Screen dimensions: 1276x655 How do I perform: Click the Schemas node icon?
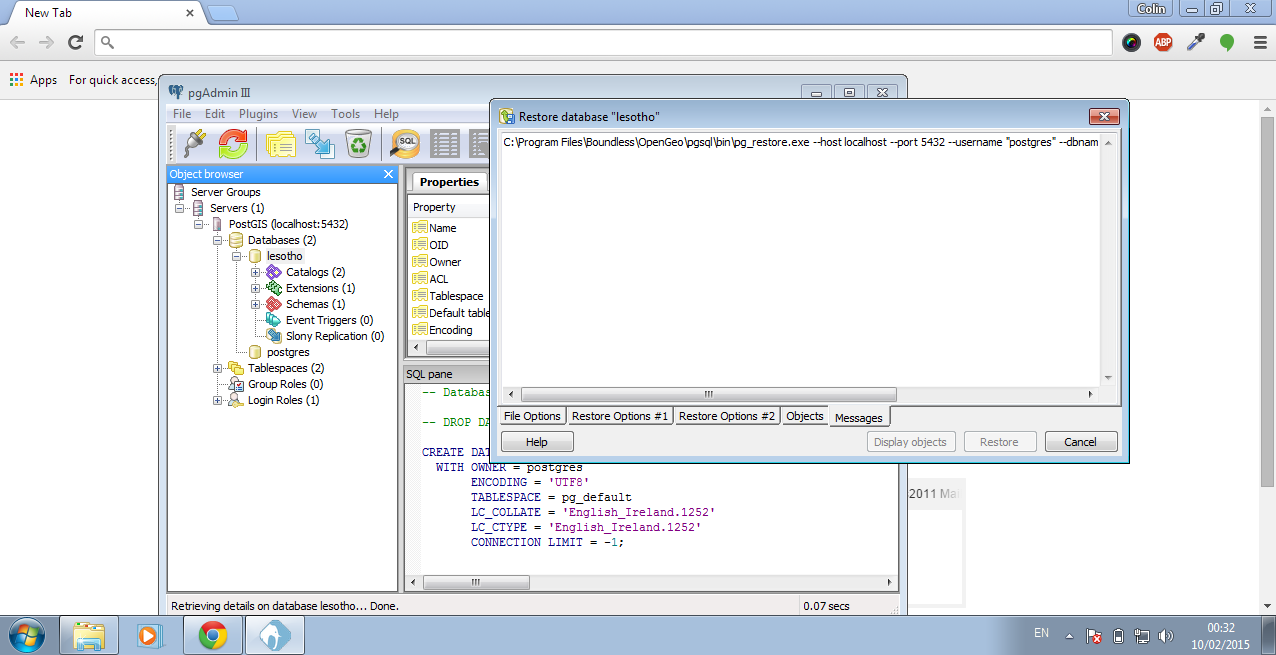pos(274,304)
